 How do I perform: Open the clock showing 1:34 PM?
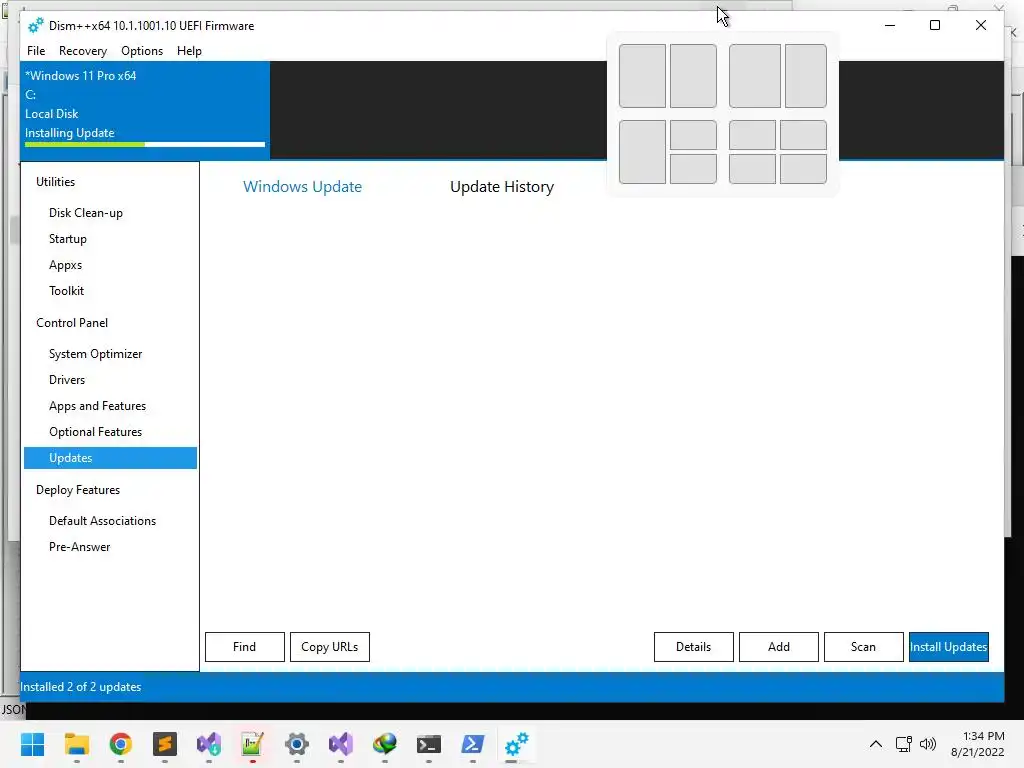click(978, 744)
